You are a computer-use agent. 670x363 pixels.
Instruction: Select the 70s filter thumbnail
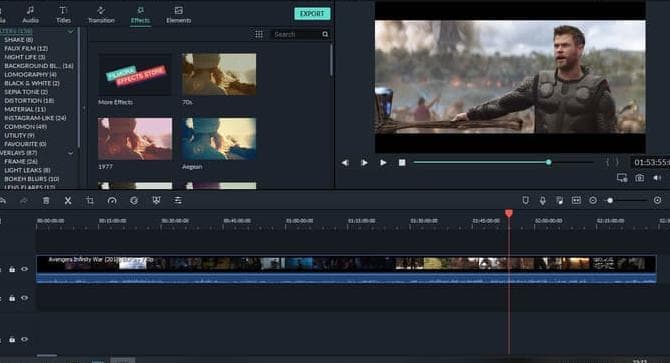219,74
